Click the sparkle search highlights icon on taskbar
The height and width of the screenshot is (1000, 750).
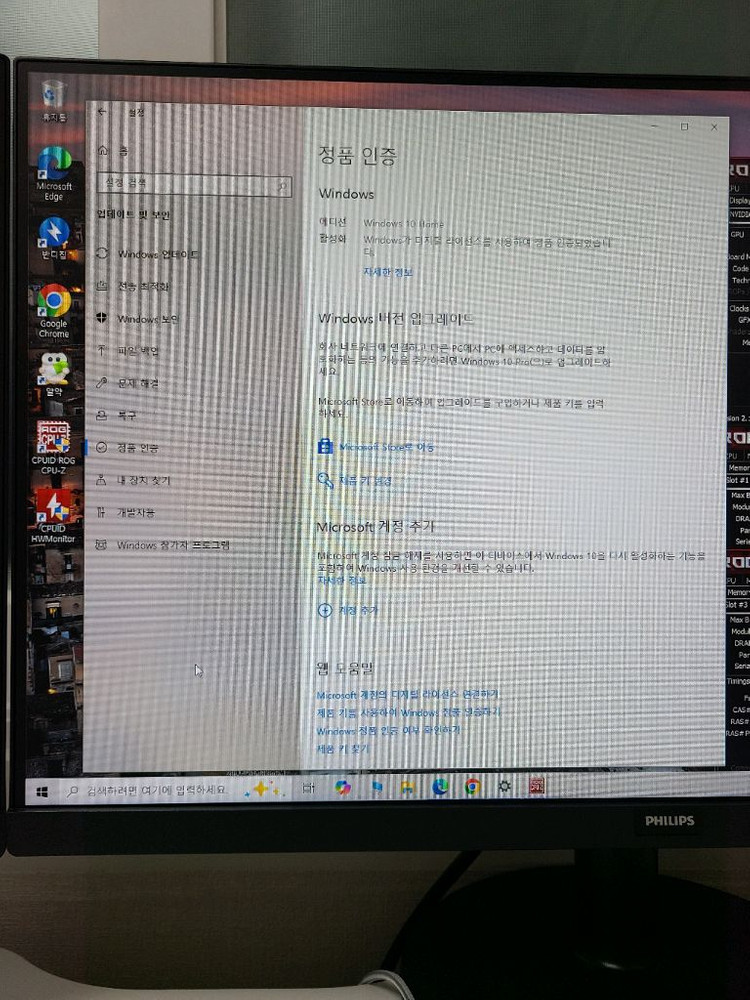click(x=264, y=790)
